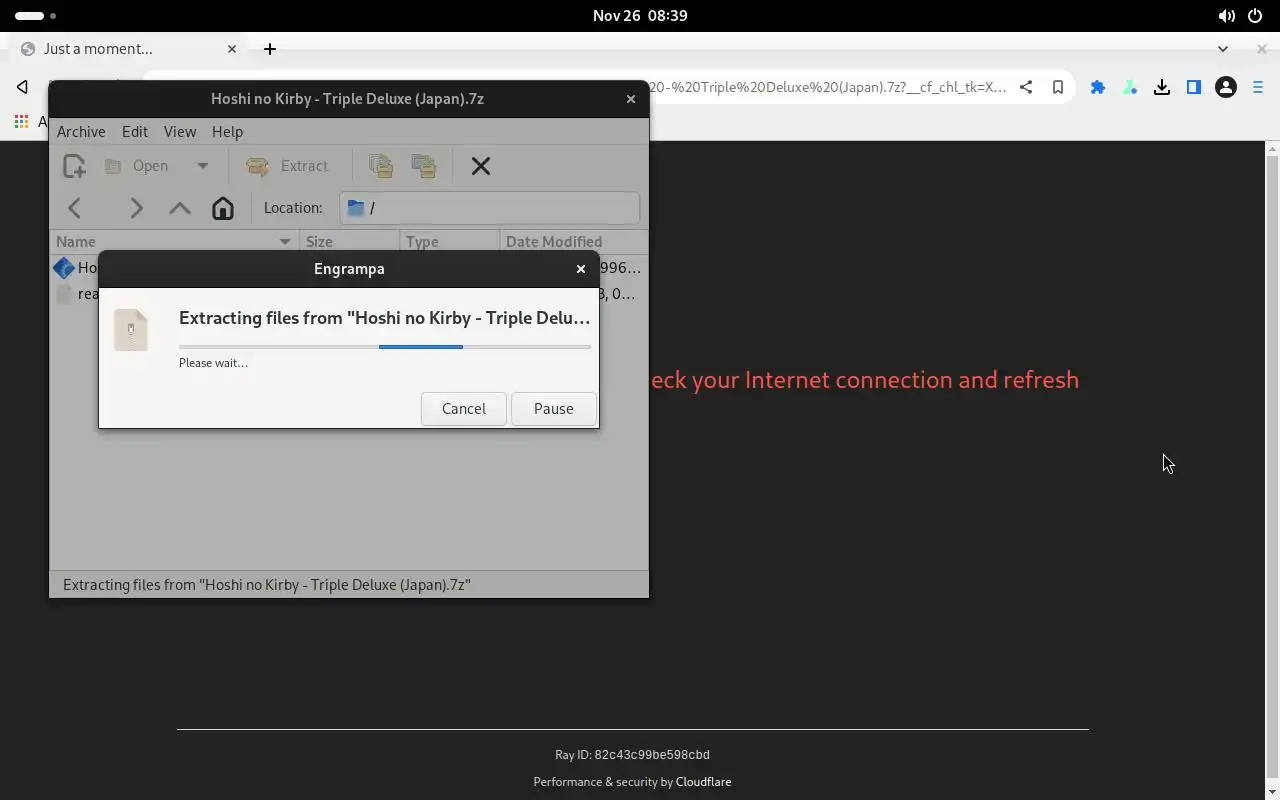Sort by the Size column header
The image size is (1280, 800).
point(349,241)
